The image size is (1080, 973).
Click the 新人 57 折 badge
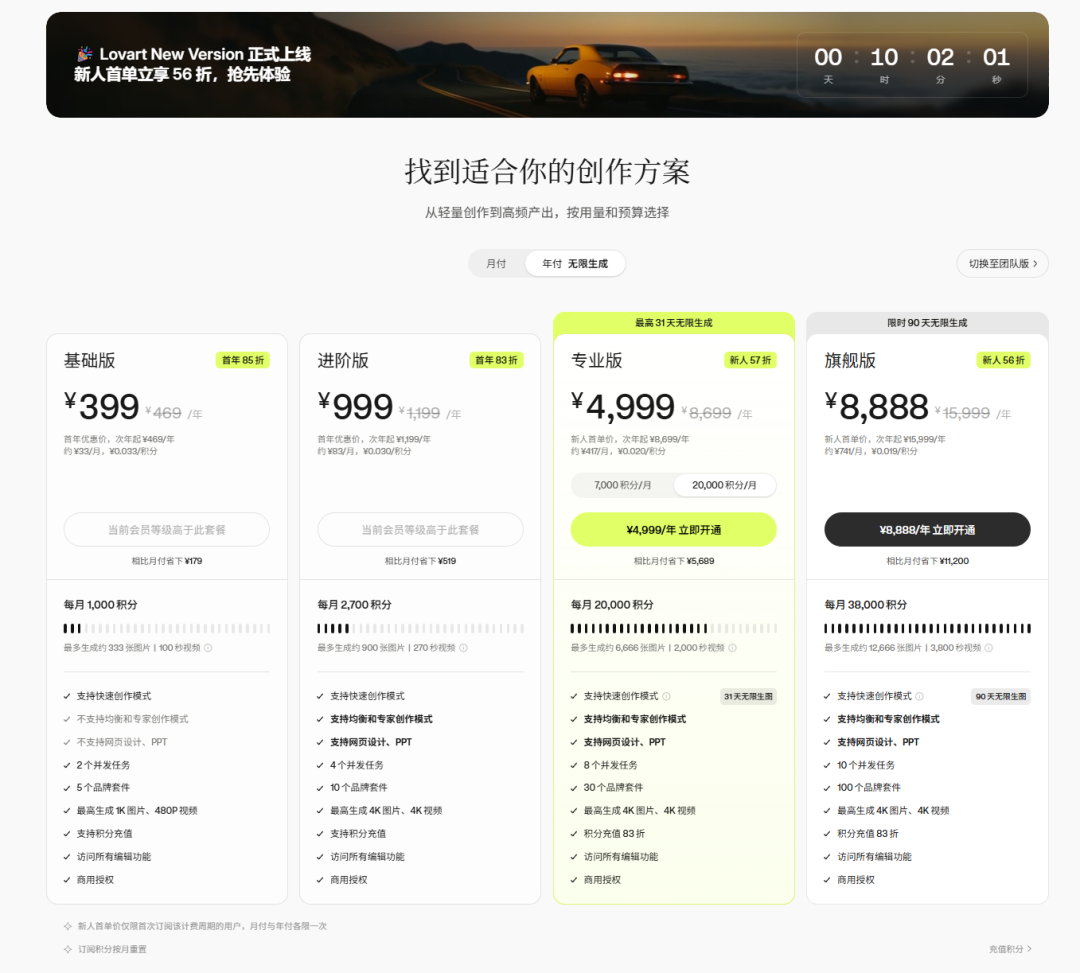750,360
